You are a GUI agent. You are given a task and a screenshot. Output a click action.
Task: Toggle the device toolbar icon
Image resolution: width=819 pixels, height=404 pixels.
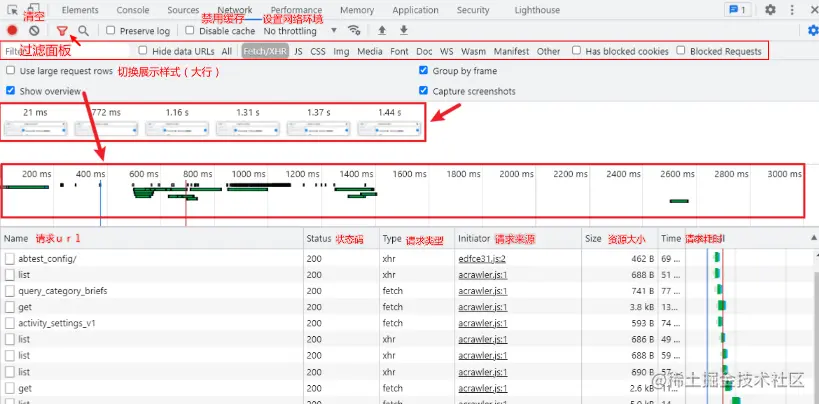pos(33,8)
